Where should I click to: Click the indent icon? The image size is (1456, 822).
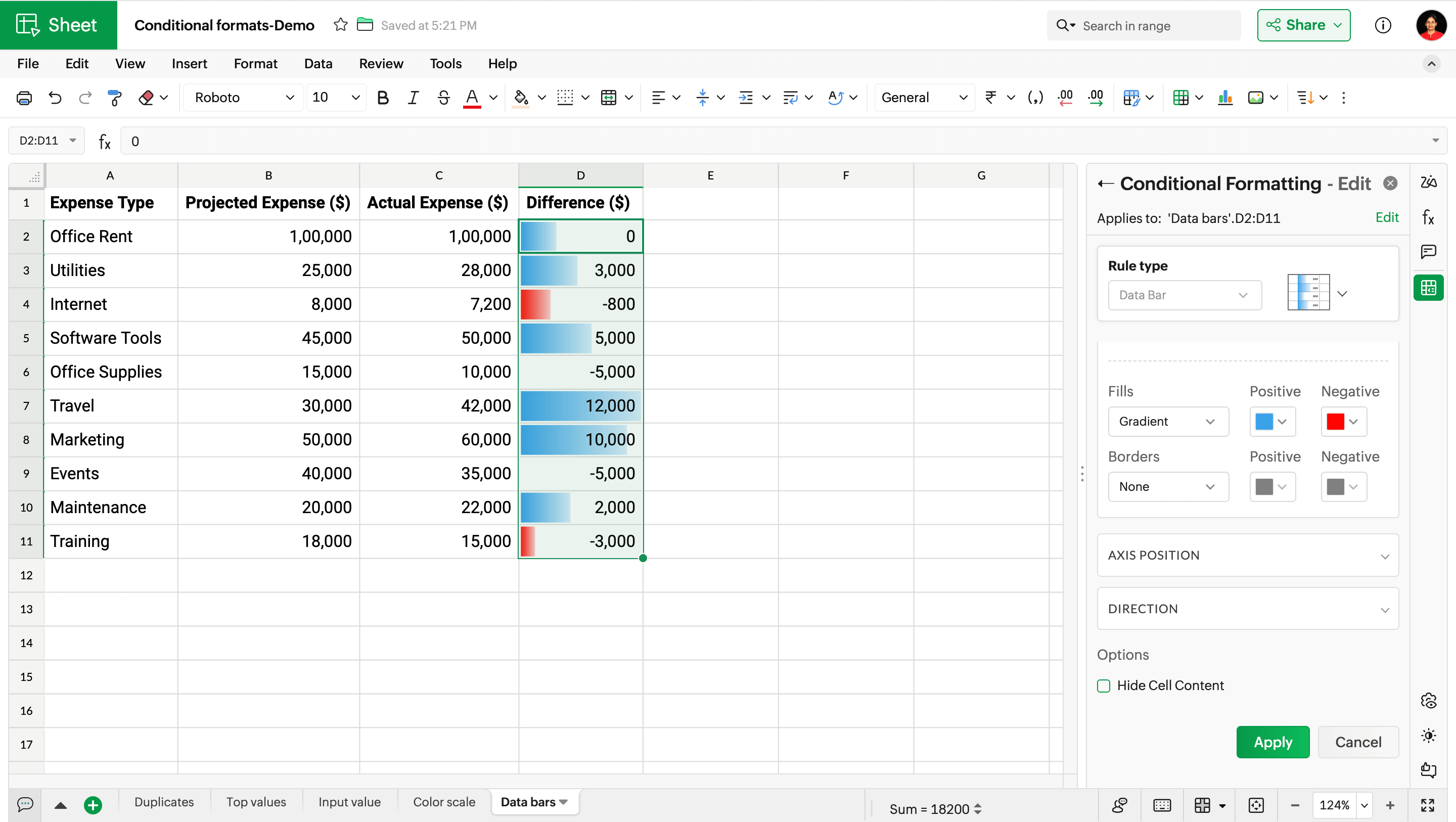(746, 98)
